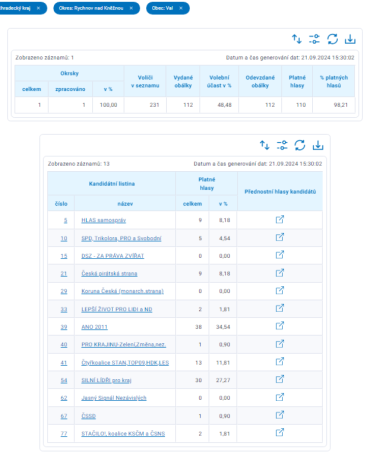
Task: Open preferential votes for HLAS samosprávy
Action: (280, 219)
